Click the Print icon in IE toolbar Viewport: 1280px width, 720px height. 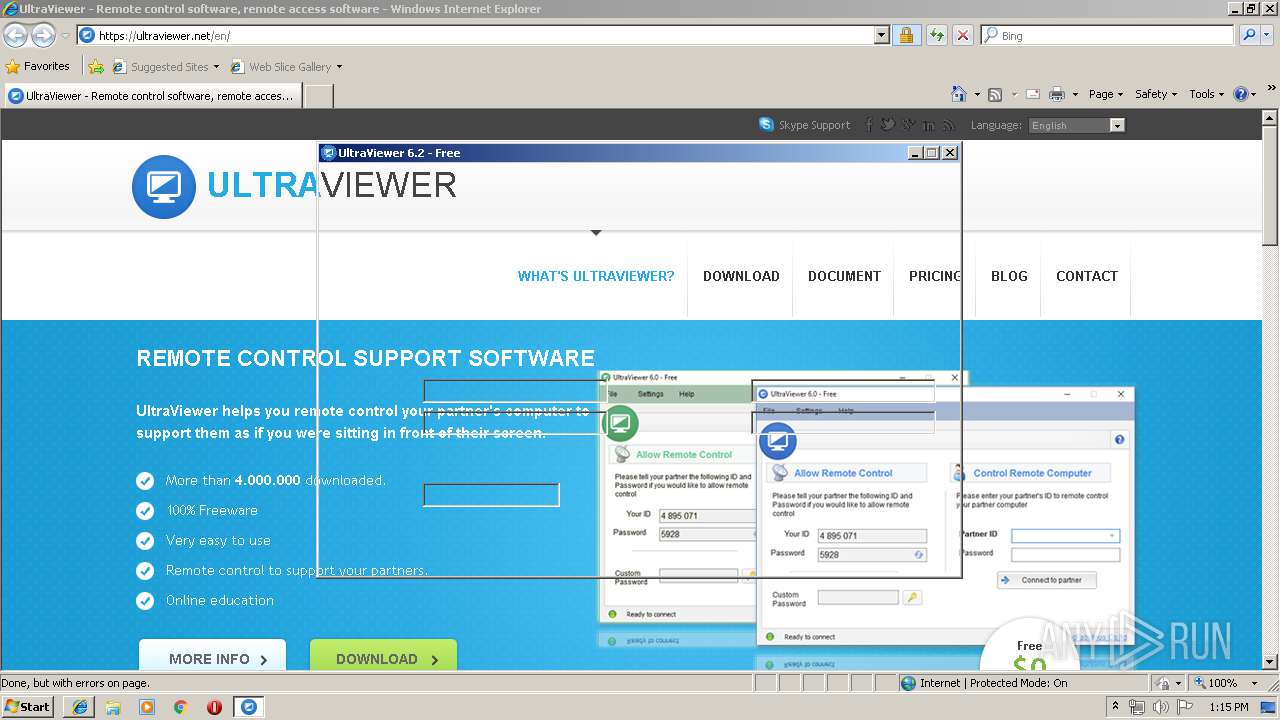[x=1057, y=94]
